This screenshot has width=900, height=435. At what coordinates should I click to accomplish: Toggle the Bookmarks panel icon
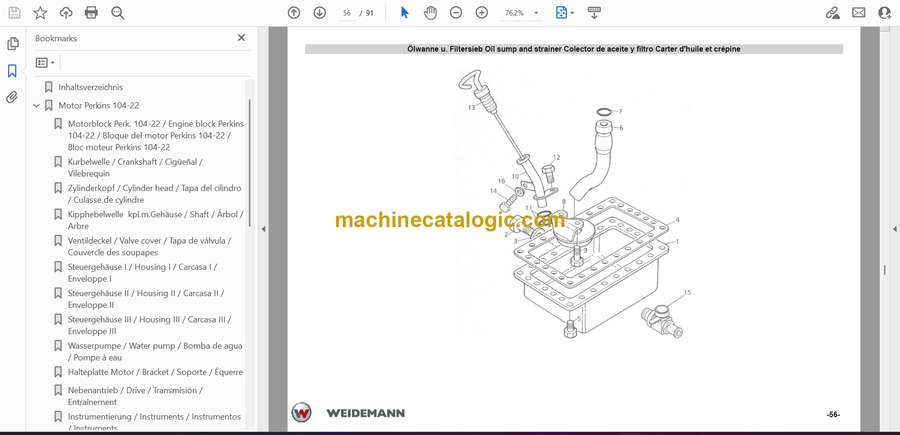point(12,71)
